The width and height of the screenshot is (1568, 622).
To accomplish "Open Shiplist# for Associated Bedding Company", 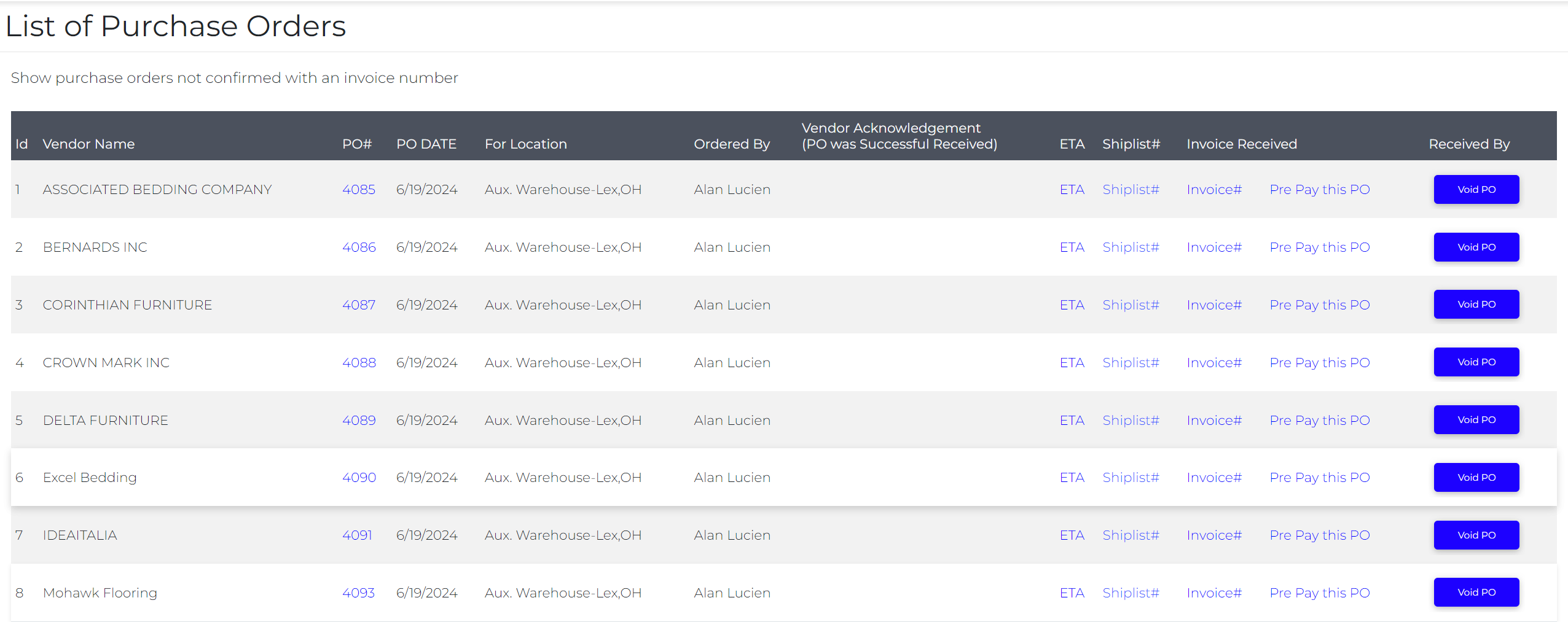I will point(1131,189).
